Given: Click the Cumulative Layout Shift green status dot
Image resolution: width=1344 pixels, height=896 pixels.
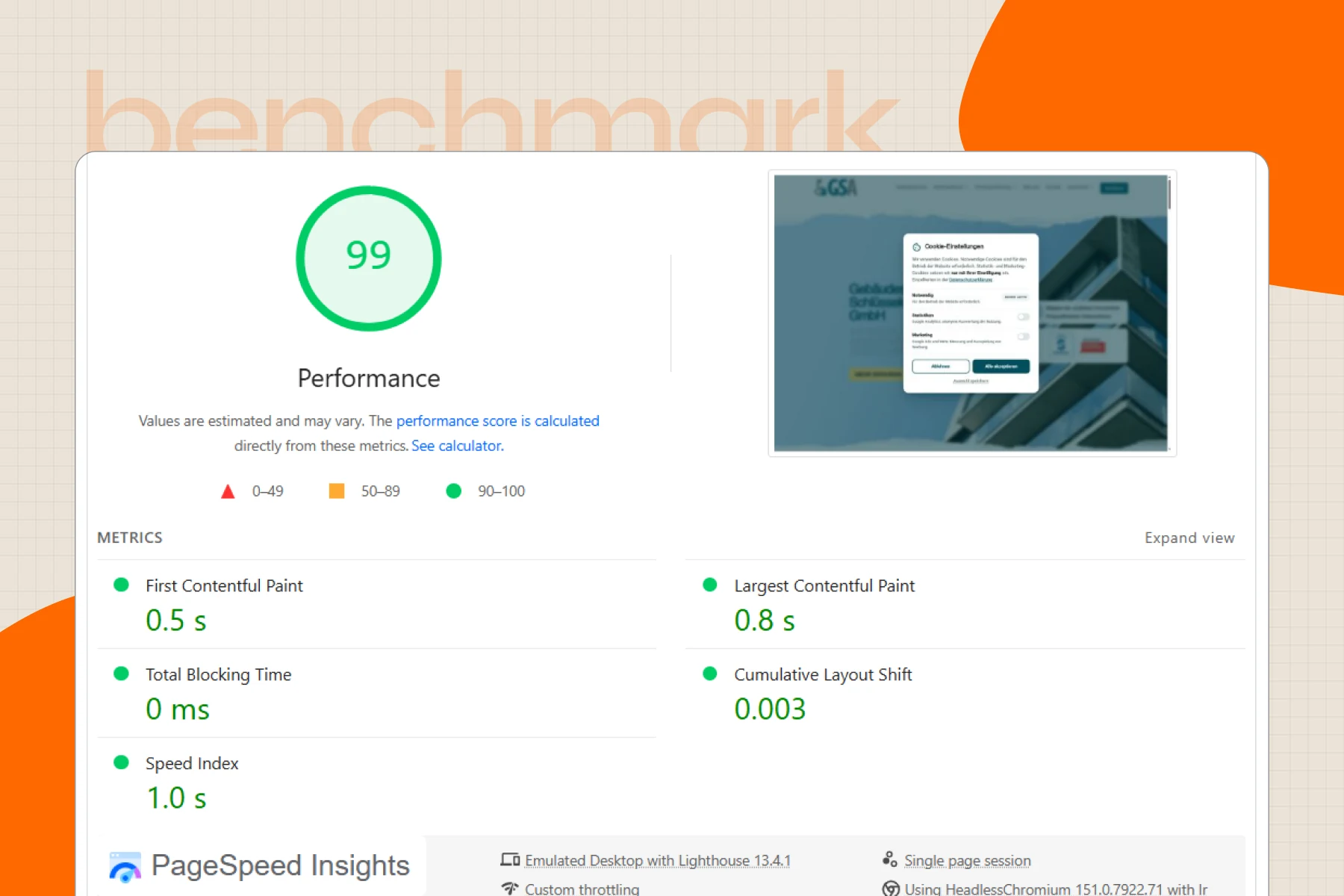Looking at the screenshot, I should pyautogui.click(x=710, y=673).
